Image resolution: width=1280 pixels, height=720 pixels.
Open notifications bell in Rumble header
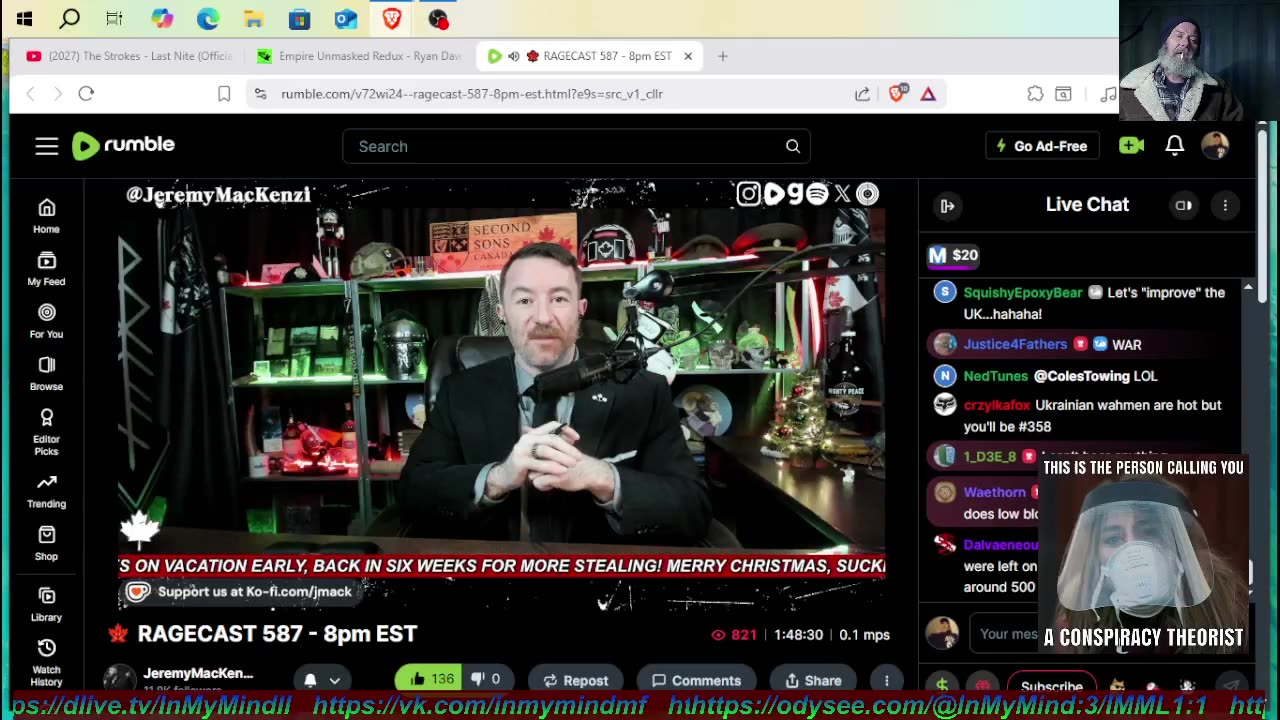[1175, 146]
